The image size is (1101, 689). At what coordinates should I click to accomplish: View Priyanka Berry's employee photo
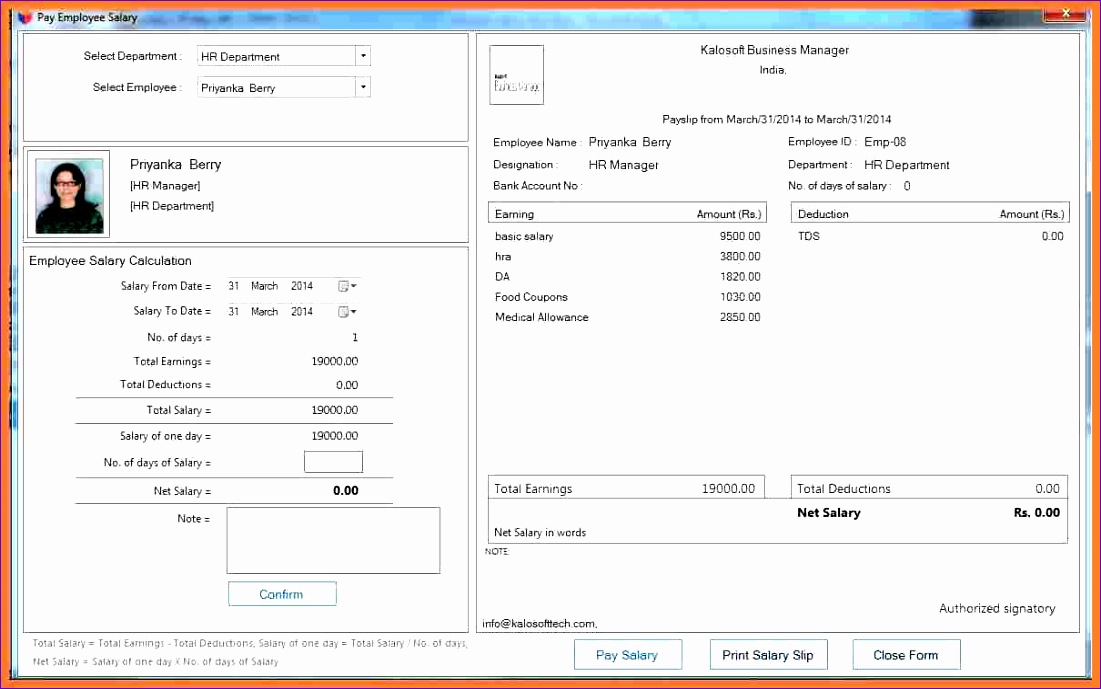click(x=67, y=194)
